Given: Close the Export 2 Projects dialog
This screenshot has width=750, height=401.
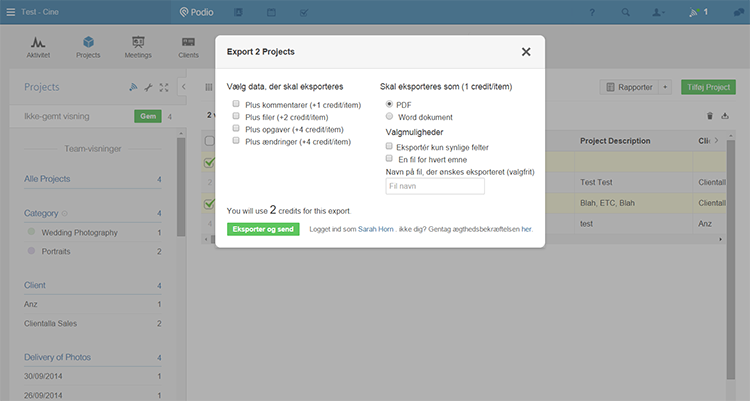Looking at the screenshot, I should (x=526, y=51).
